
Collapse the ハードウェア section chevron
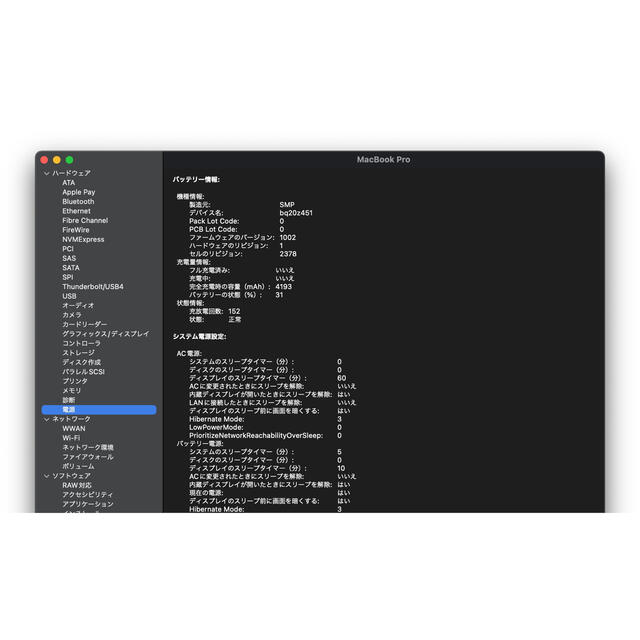click(x=47, y=173)
